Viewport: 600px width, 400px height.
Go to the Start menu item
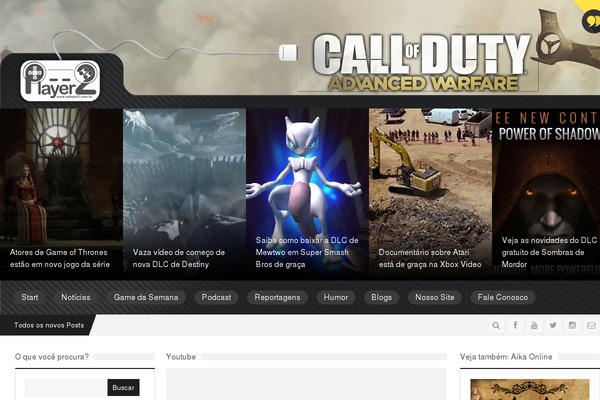(29, 297)
